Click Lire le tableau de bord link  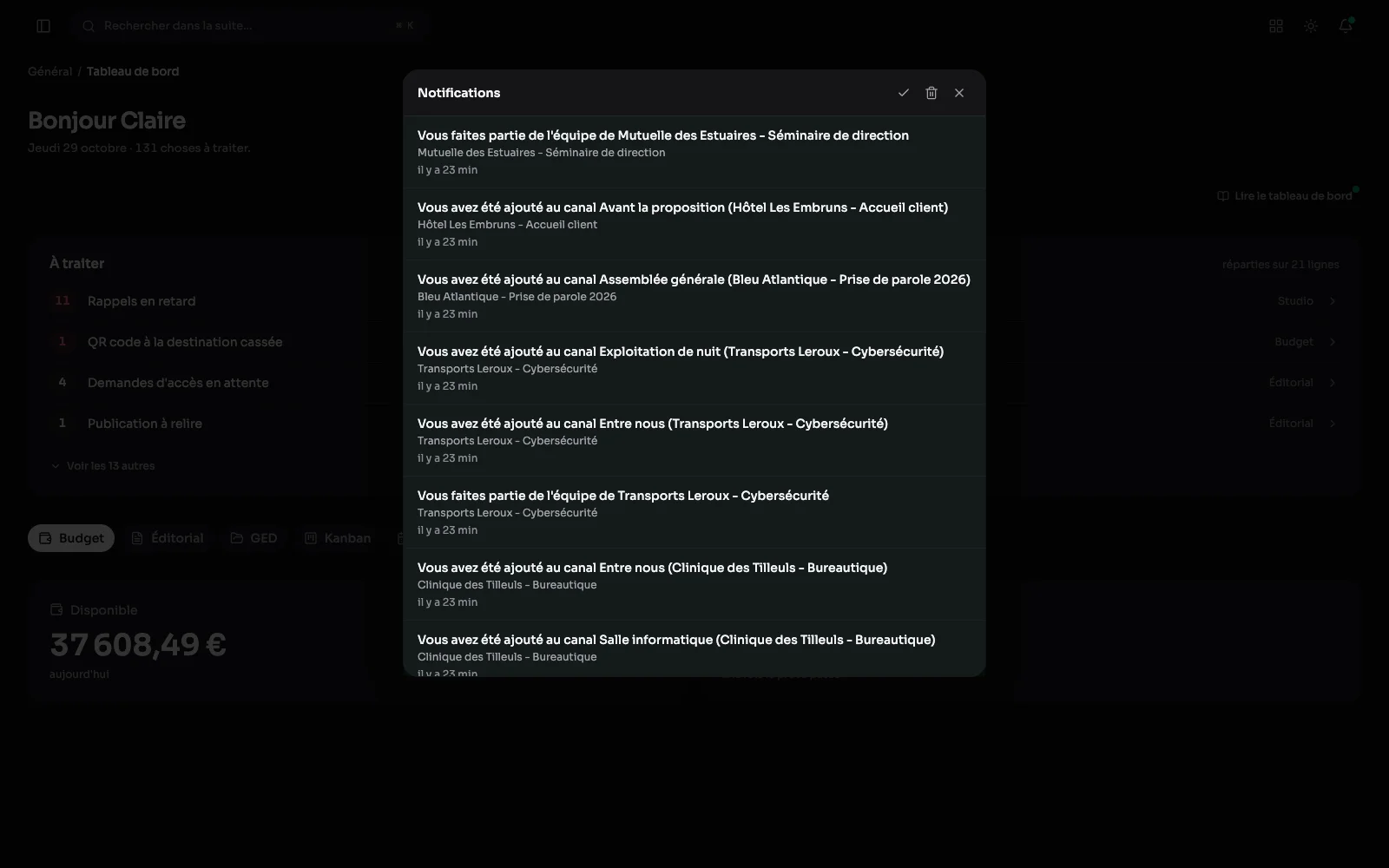1285,196
